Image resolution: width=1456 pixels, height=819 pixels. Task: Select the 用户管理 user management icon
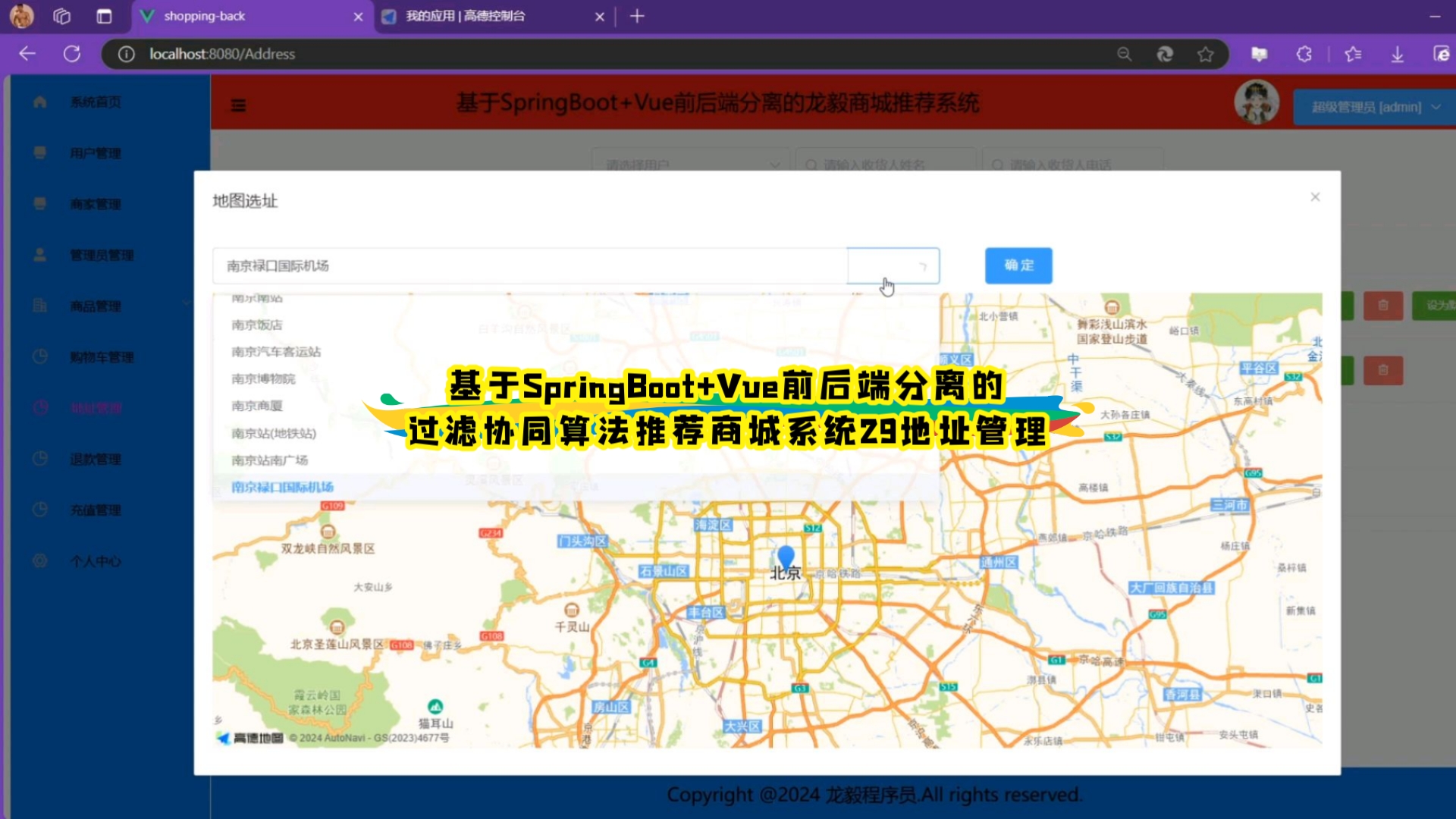click(39, 152)
